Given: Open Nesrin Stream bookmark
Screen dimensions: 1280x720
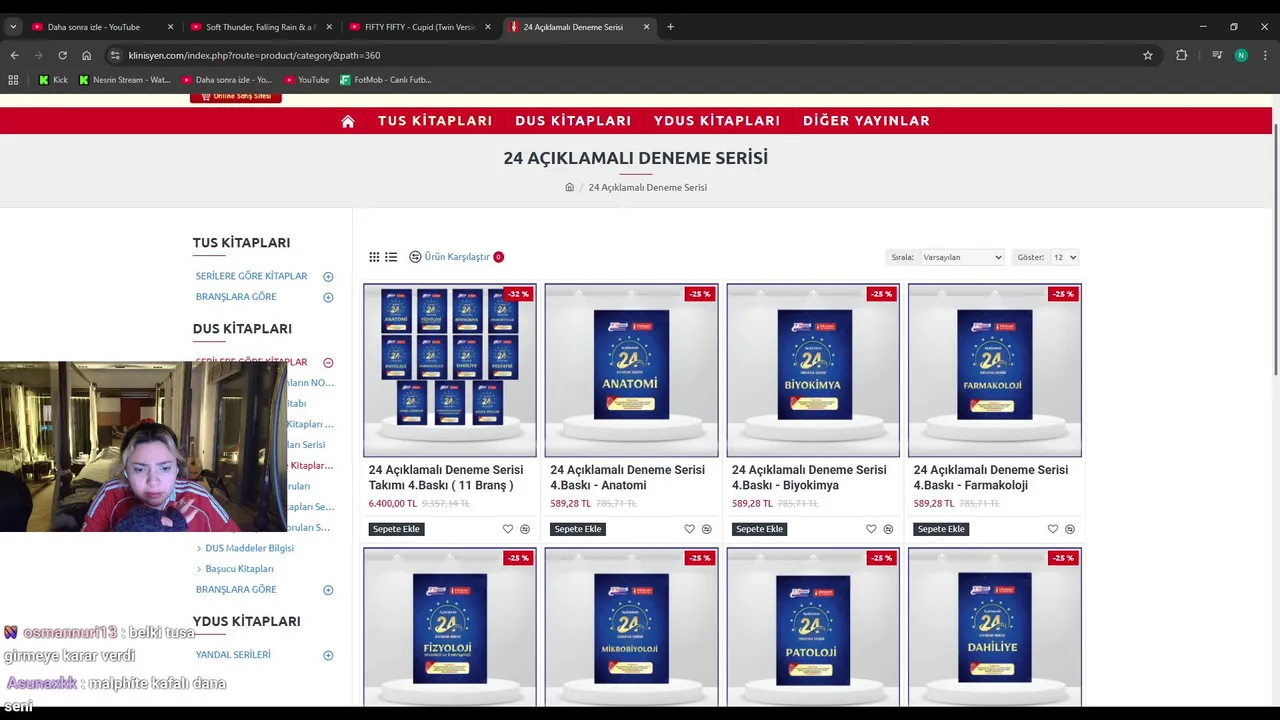Looking at the screenshot, I should click(124, 80).
